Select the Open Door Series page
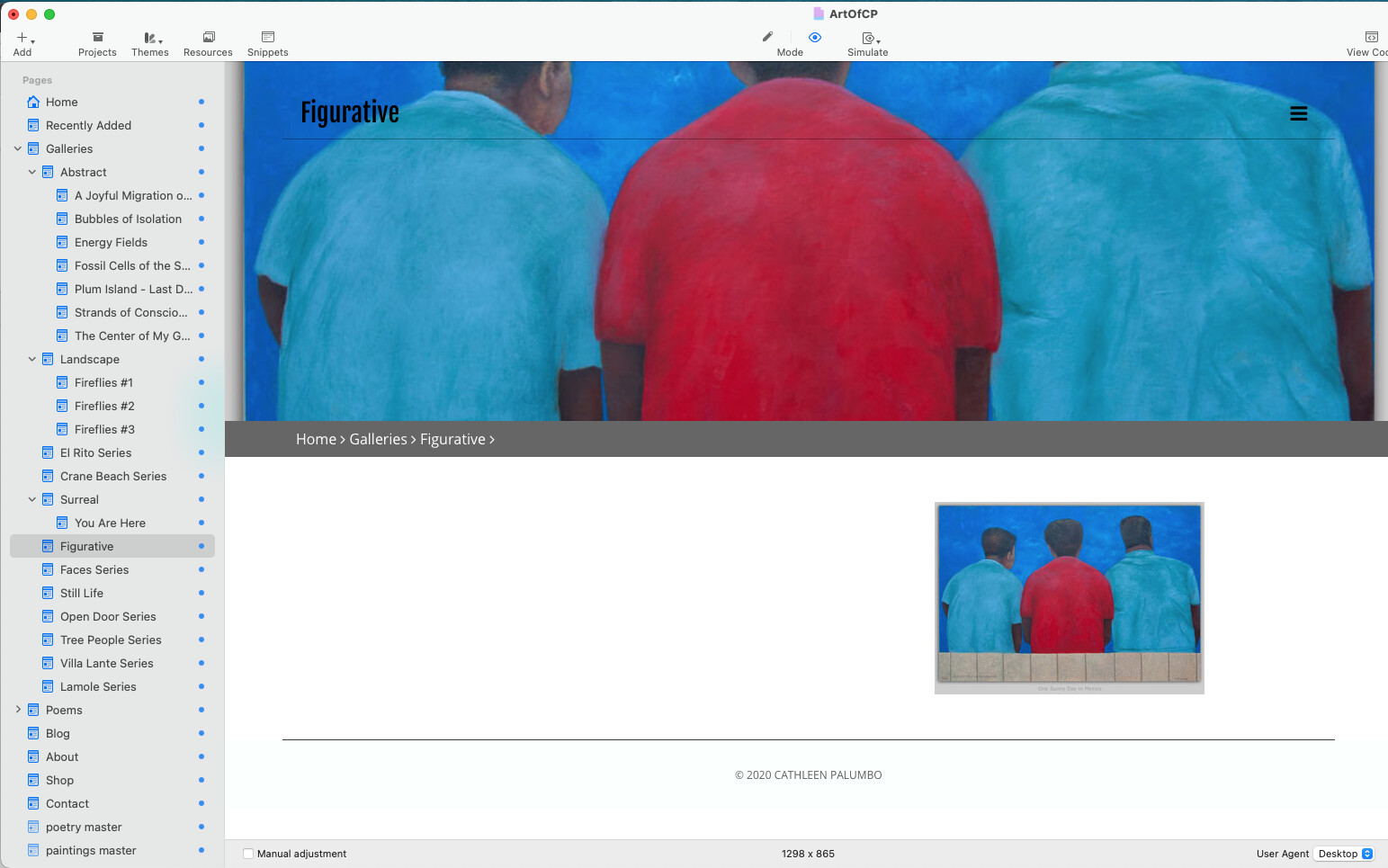The width and height of the screenshot is (1388, 868). tap(108, 616)
